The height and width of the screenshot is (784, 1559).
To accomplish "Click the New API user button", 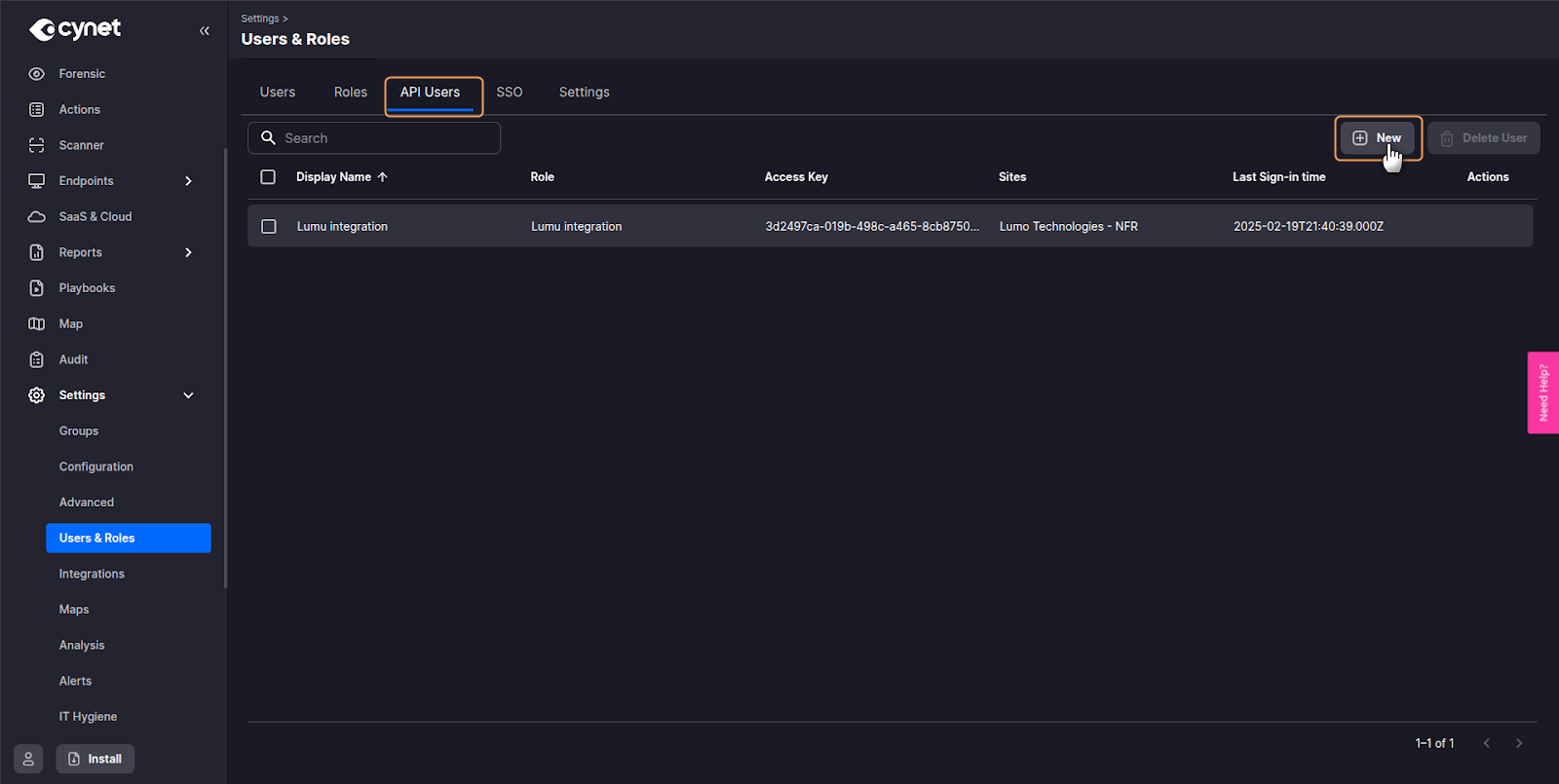I will point(1377,138).
